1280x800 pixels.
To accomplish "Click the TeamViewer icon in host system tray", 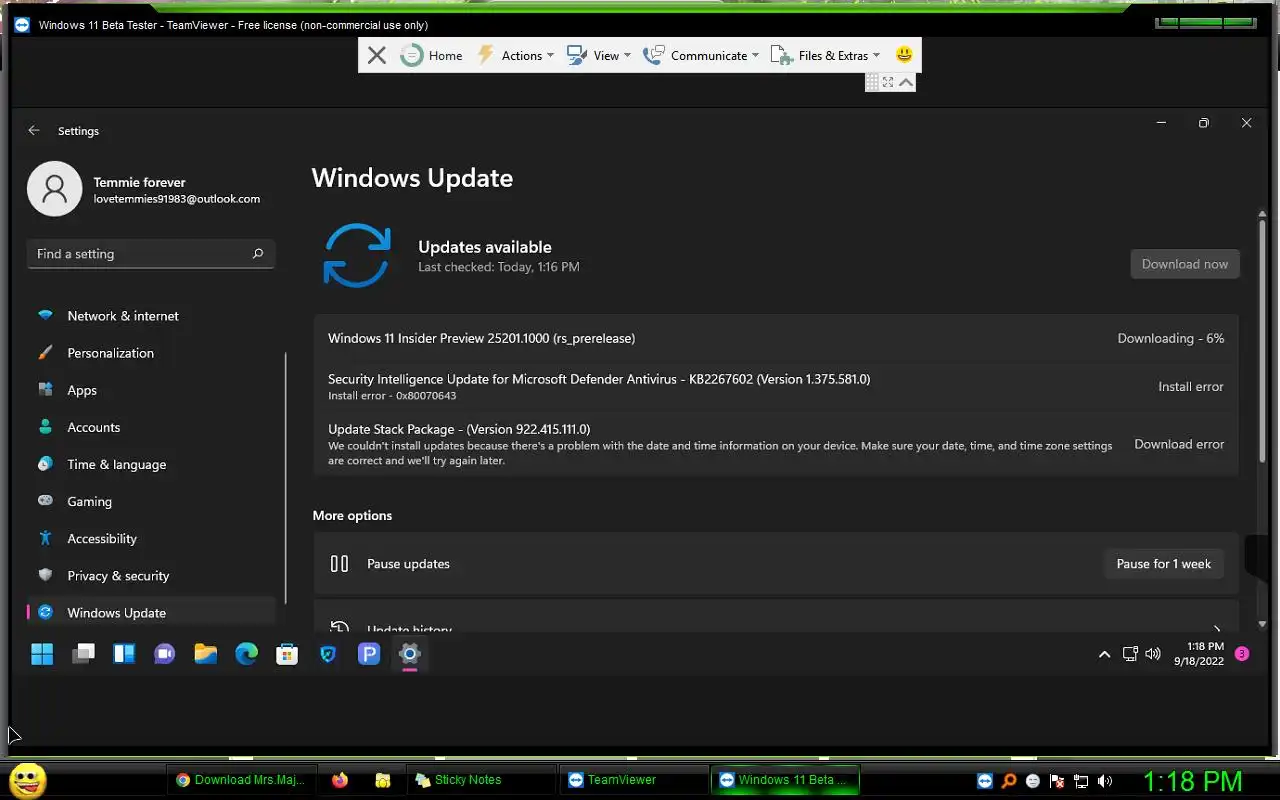I will 985,781.
